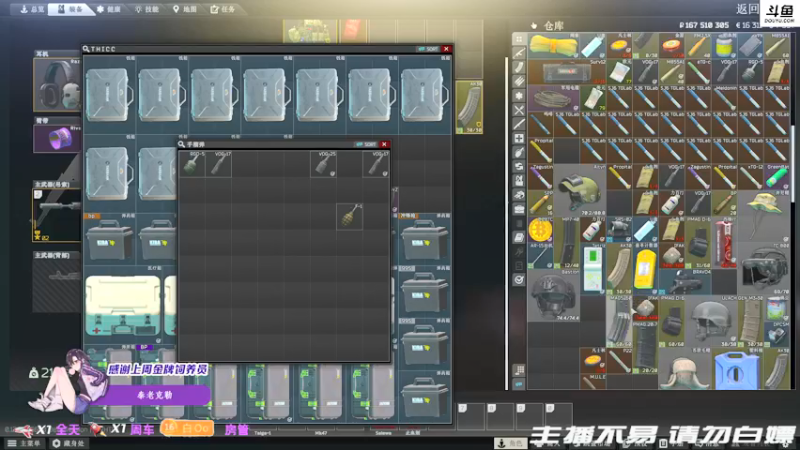Click the Meldonin injector in stash
Image resolution: width=800 pixels, height=450 pixels.
[724, 98]
